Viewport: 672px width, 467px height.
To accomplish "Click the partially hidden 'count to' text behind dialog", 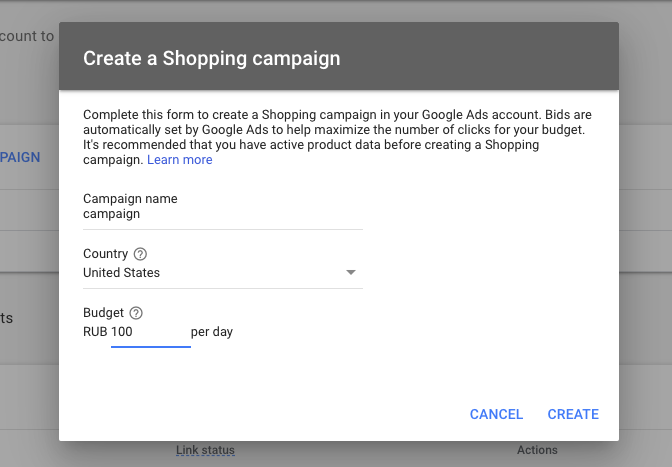I will point(27,36).
